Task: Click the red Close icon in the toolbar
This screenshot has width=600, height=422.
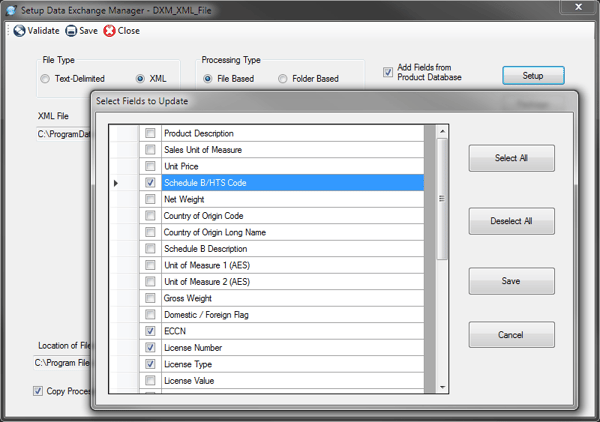Action: point(109,31)
